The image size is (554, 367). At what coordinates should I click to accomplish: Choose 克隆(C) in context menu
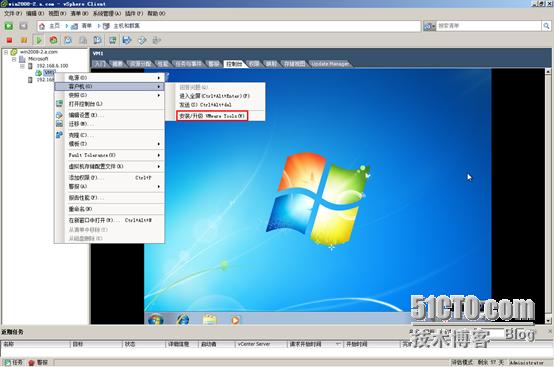point(110,135)
